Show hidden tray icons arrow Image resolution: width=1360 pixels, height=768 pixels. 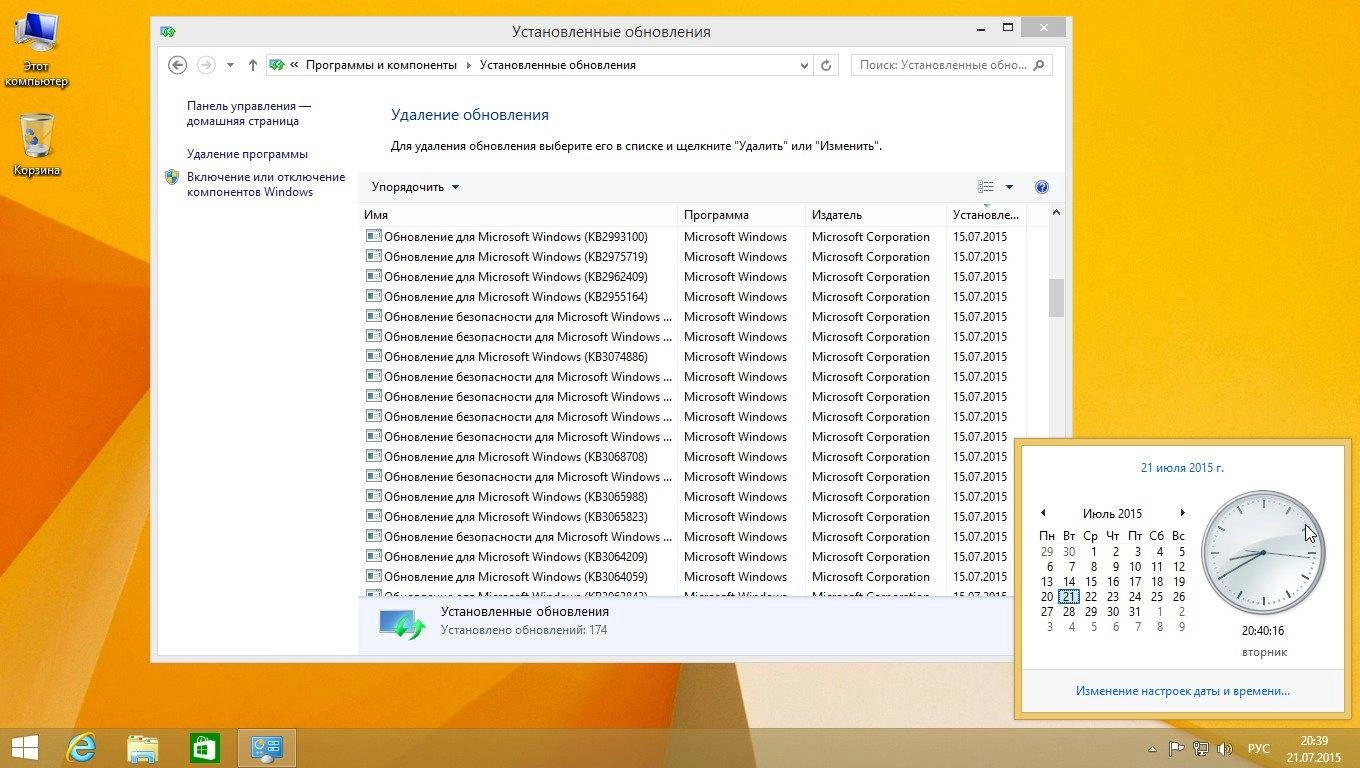1153,749
